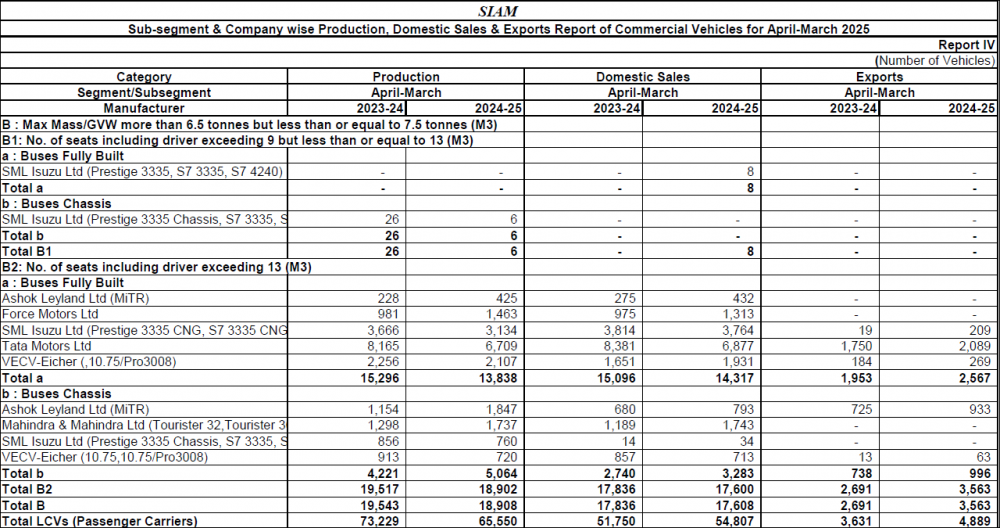This screenshot has width=1000, height=528.
Task: Select the 'Tata Motors Ltd' row label
Action: [x=47, y=346]
